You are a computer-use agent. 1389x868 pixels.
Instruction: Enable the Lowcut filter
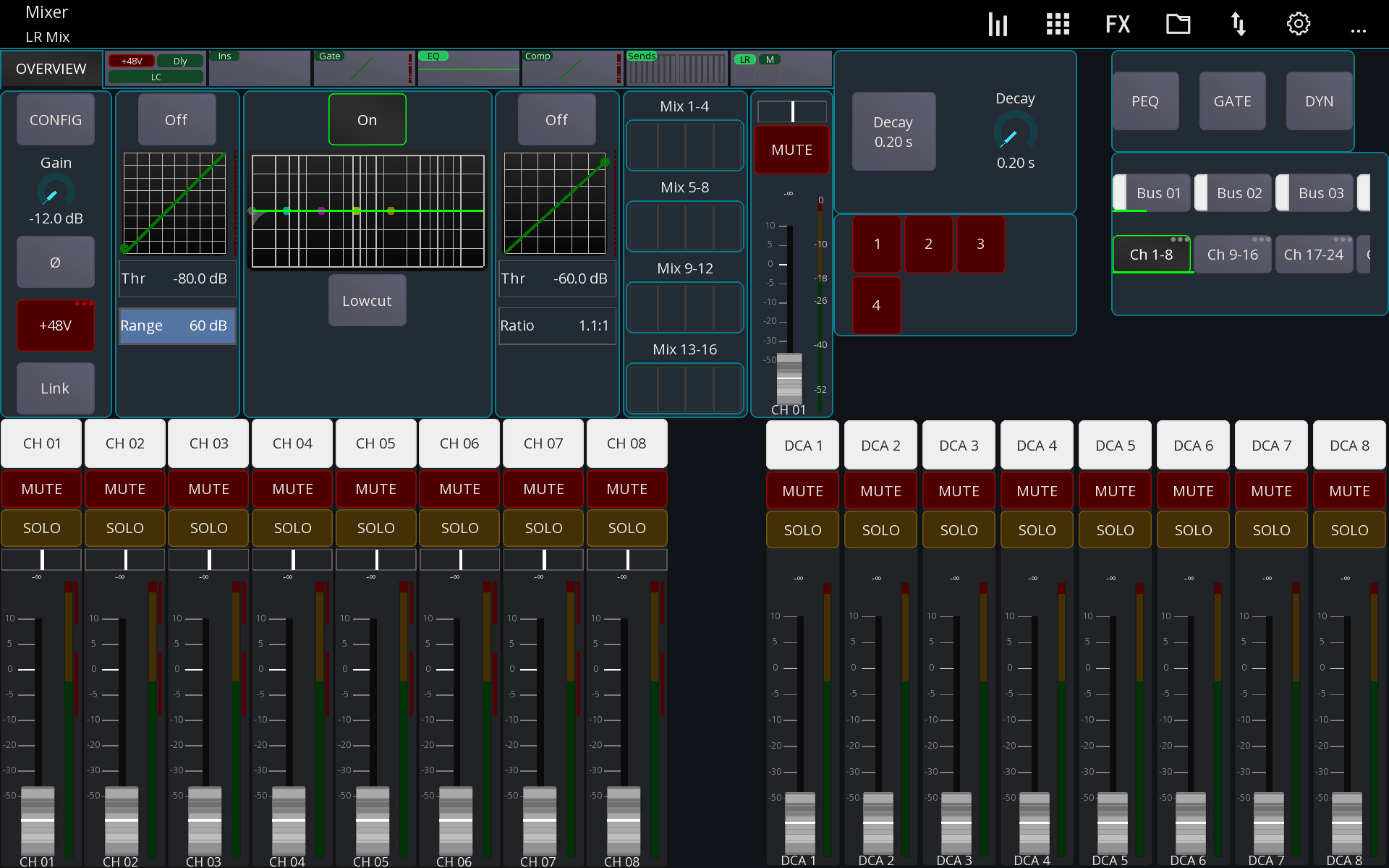(x=367, y=300)
